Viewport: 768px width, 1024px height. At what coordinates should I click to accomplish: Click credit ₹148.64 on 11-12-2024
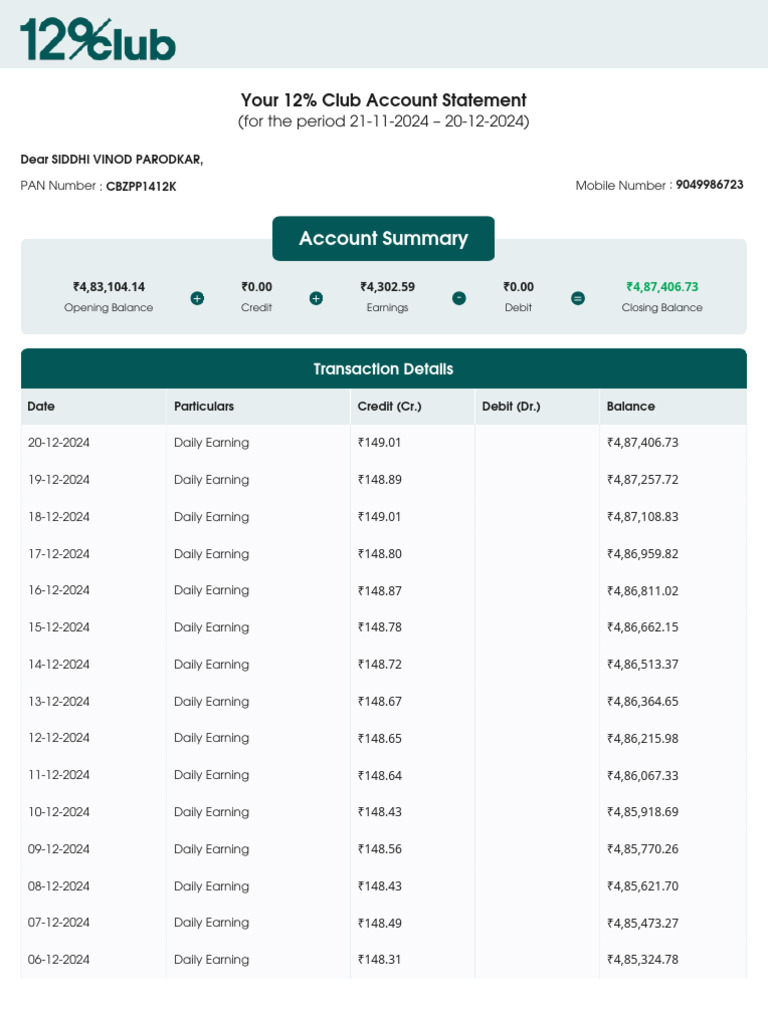click(x=379, y=775)
